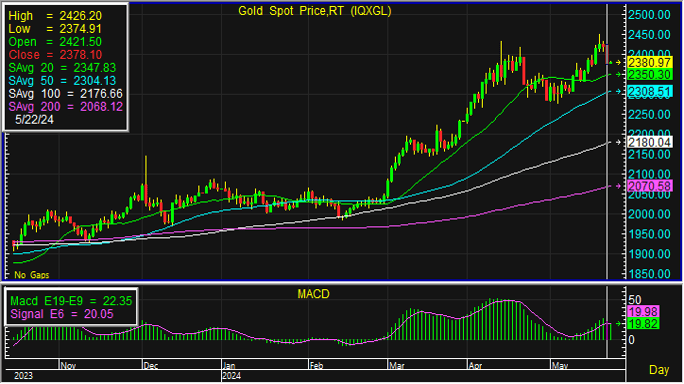Click the 2150.00 price axis label
Screen dimensions: 684x384
(649, 154)
